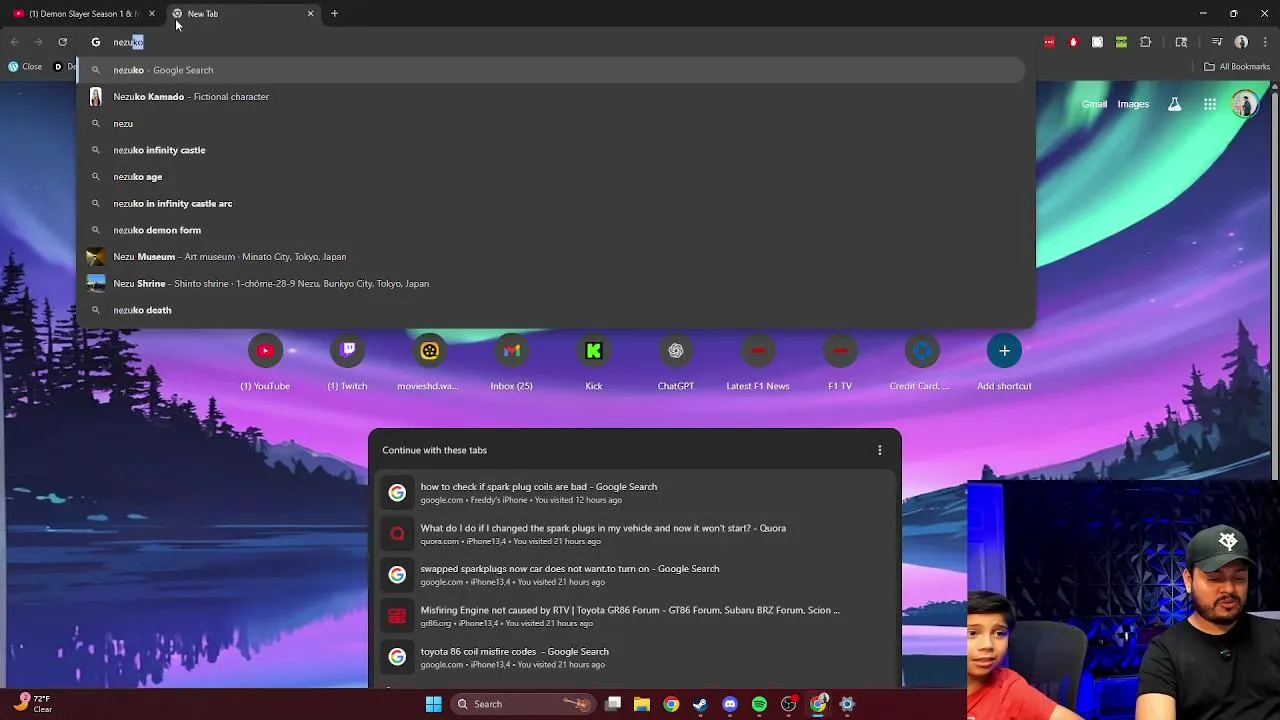Image resolution: width=1280 pixels, height=720 pixels.
Task: Open the Google Lens search icon in toolbar
Action: (x=1181, y=42)
